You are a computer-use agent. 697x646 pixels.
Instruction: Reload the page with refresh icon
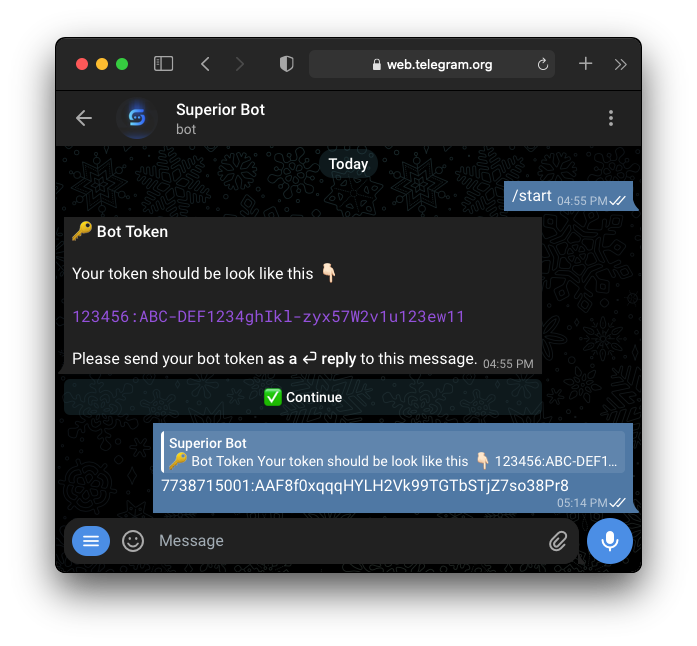click(x=542, y=64)
